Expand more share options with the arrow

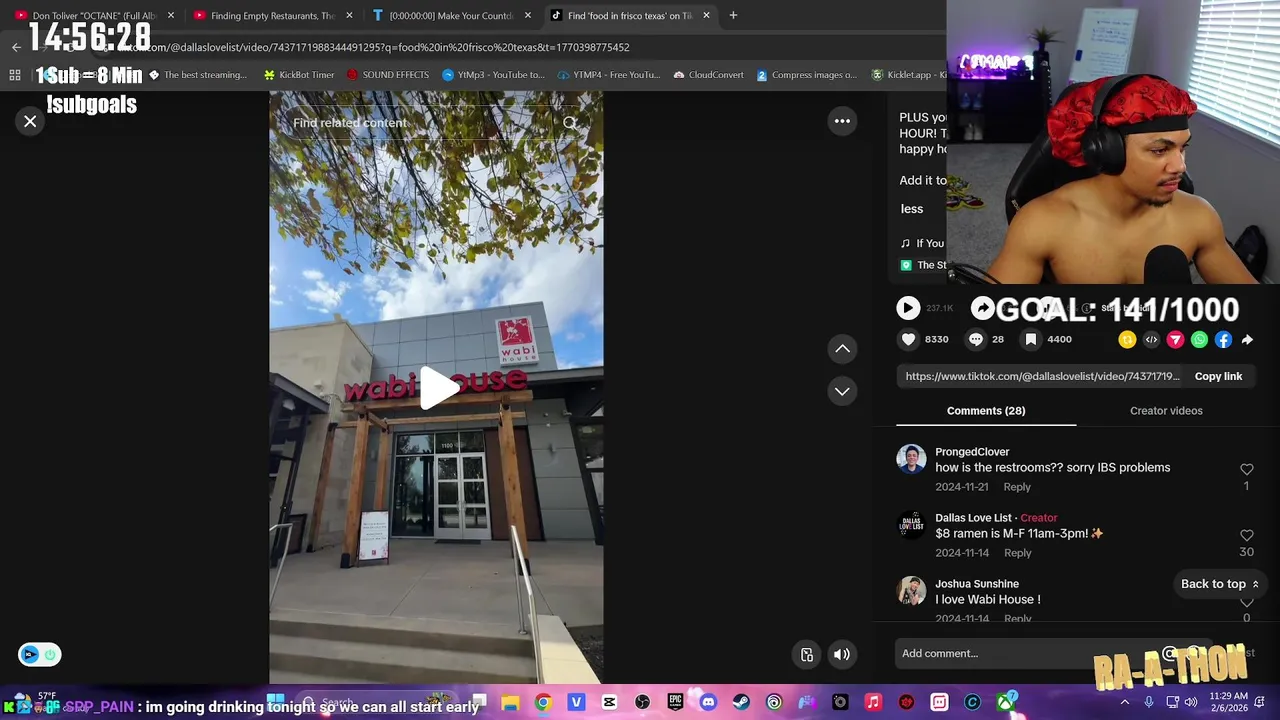1247,340
